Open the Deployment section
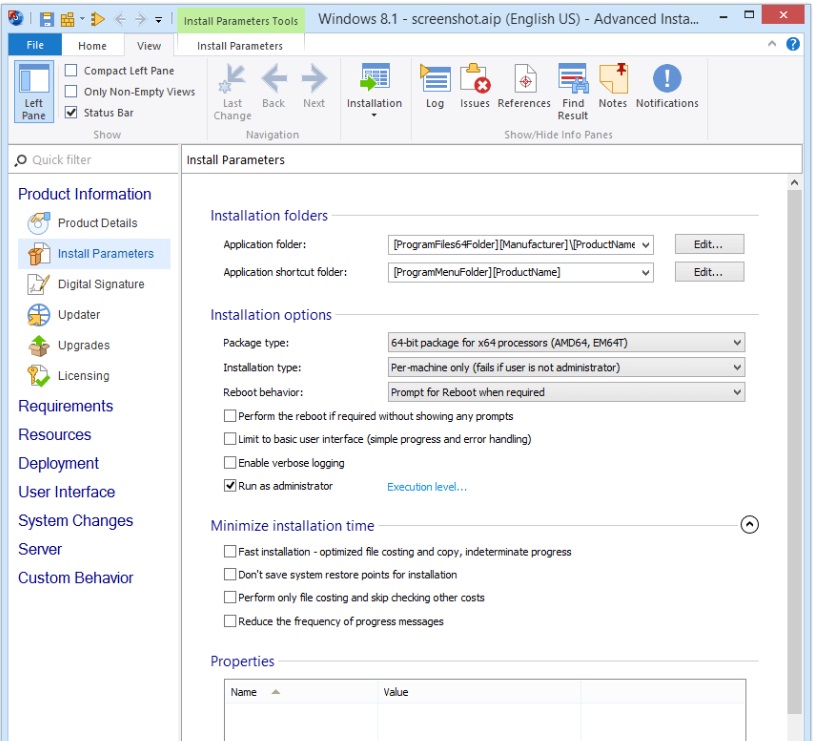 58,464
